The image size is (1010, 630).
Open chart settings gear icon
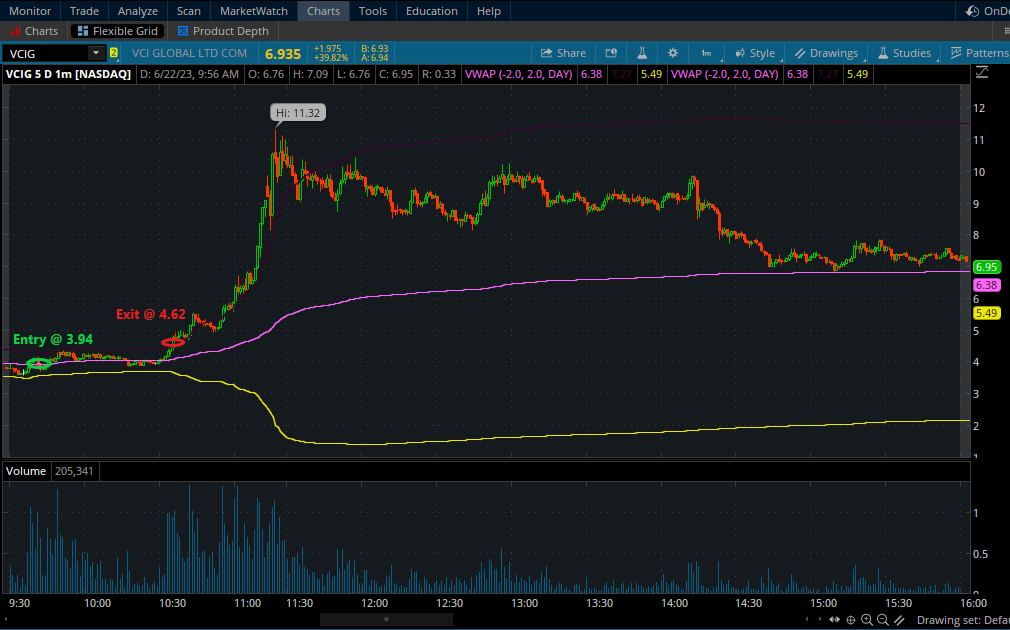(672, 53)
